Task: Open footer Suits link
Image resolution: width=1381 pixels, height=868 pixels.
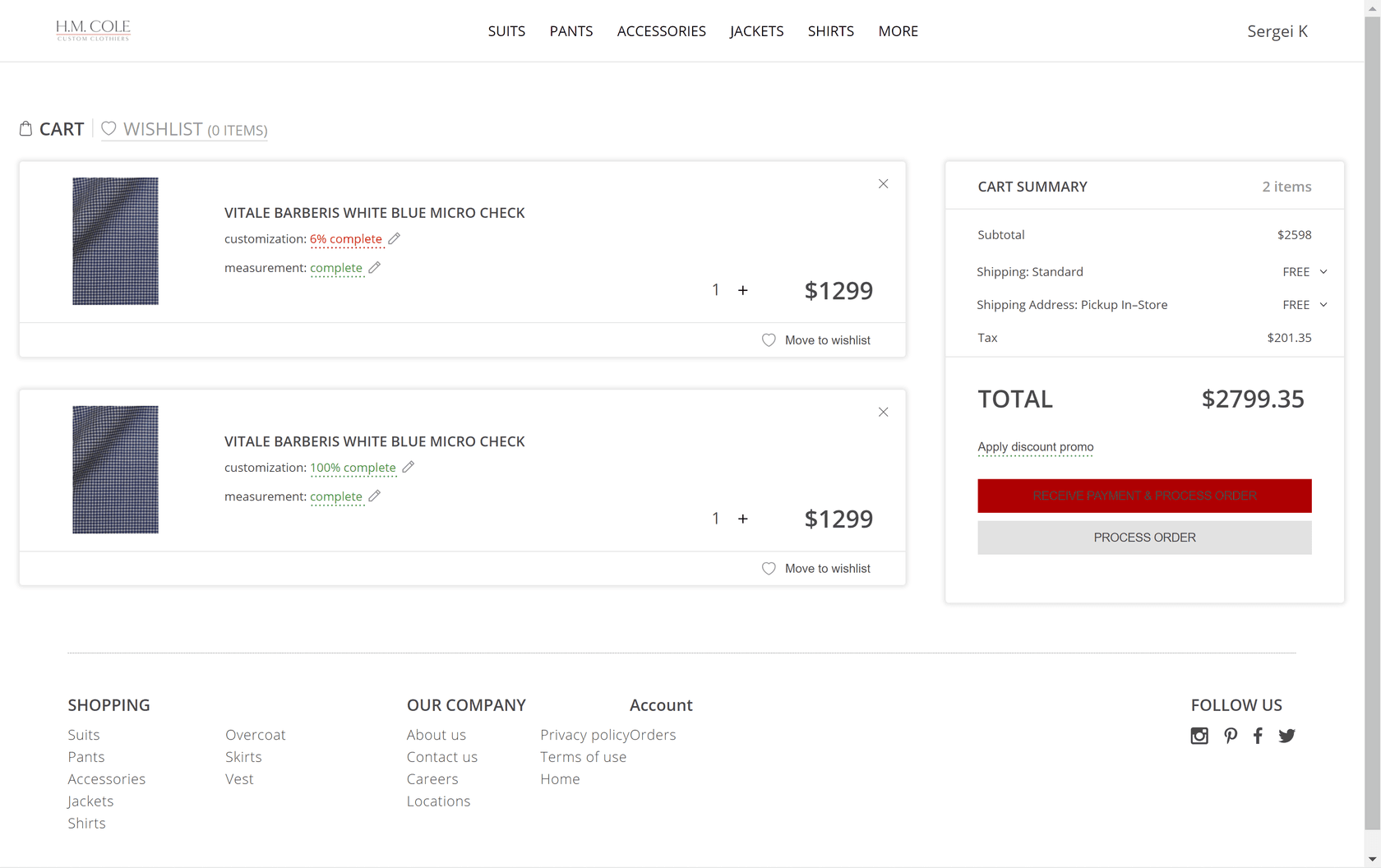Action: click(x=84, y=735)
